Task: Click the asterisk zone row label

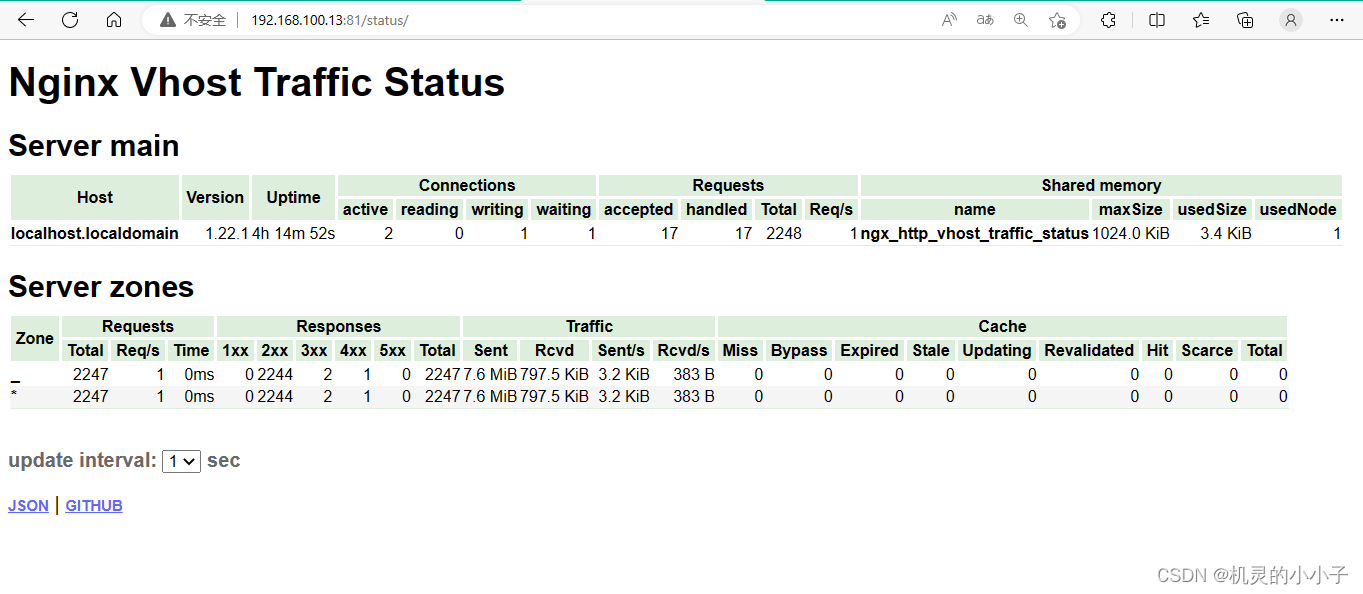Action: click(x=14, y=396)
